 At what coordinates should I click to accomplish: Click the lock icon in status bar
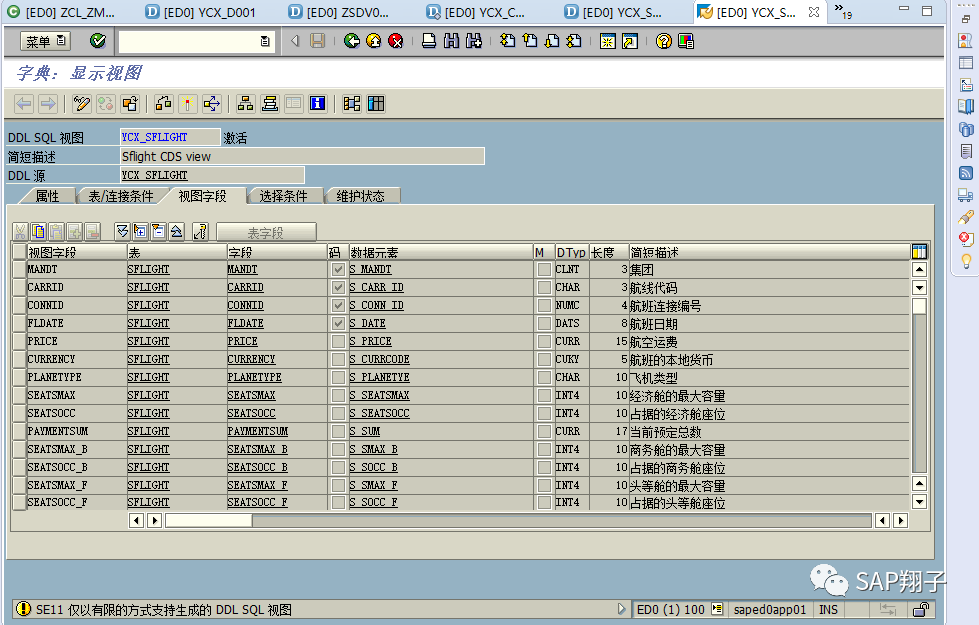point(921,609)
